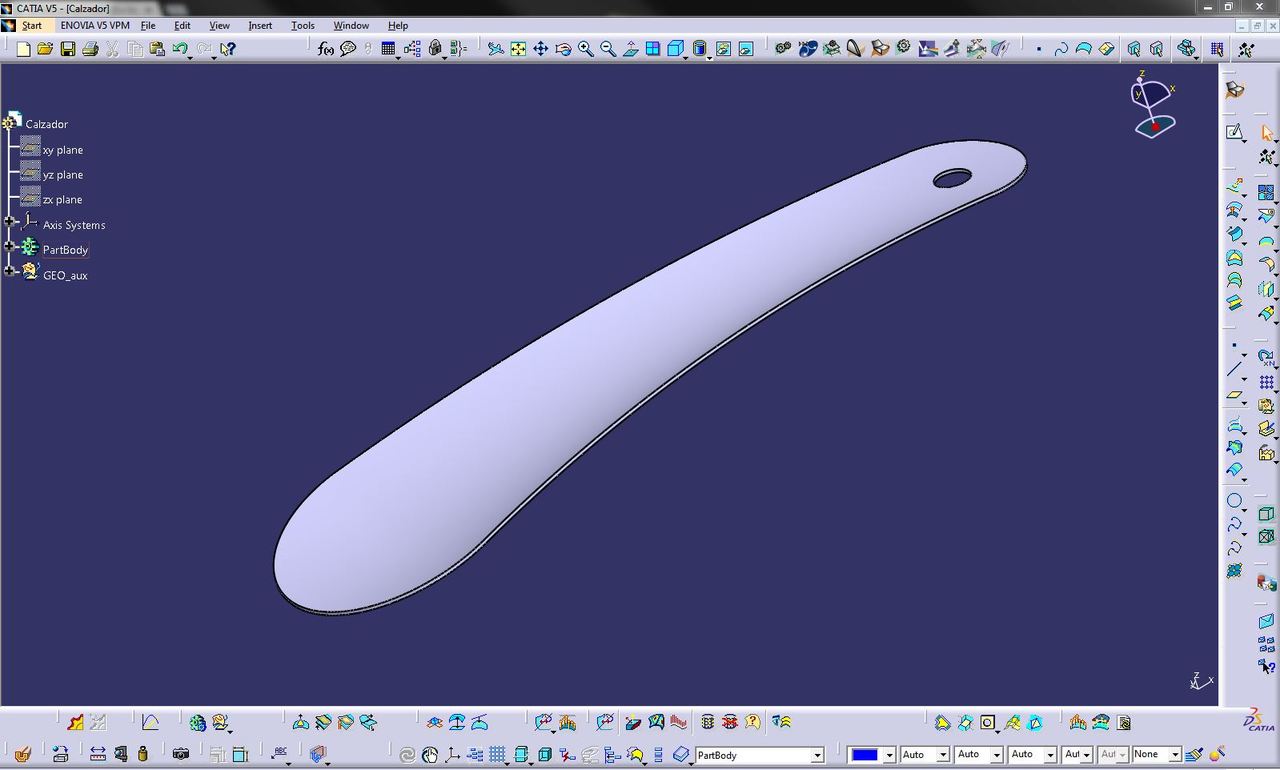Open the None layer dropdown
Screen dimensions: 1280x770
(1175, 755)
